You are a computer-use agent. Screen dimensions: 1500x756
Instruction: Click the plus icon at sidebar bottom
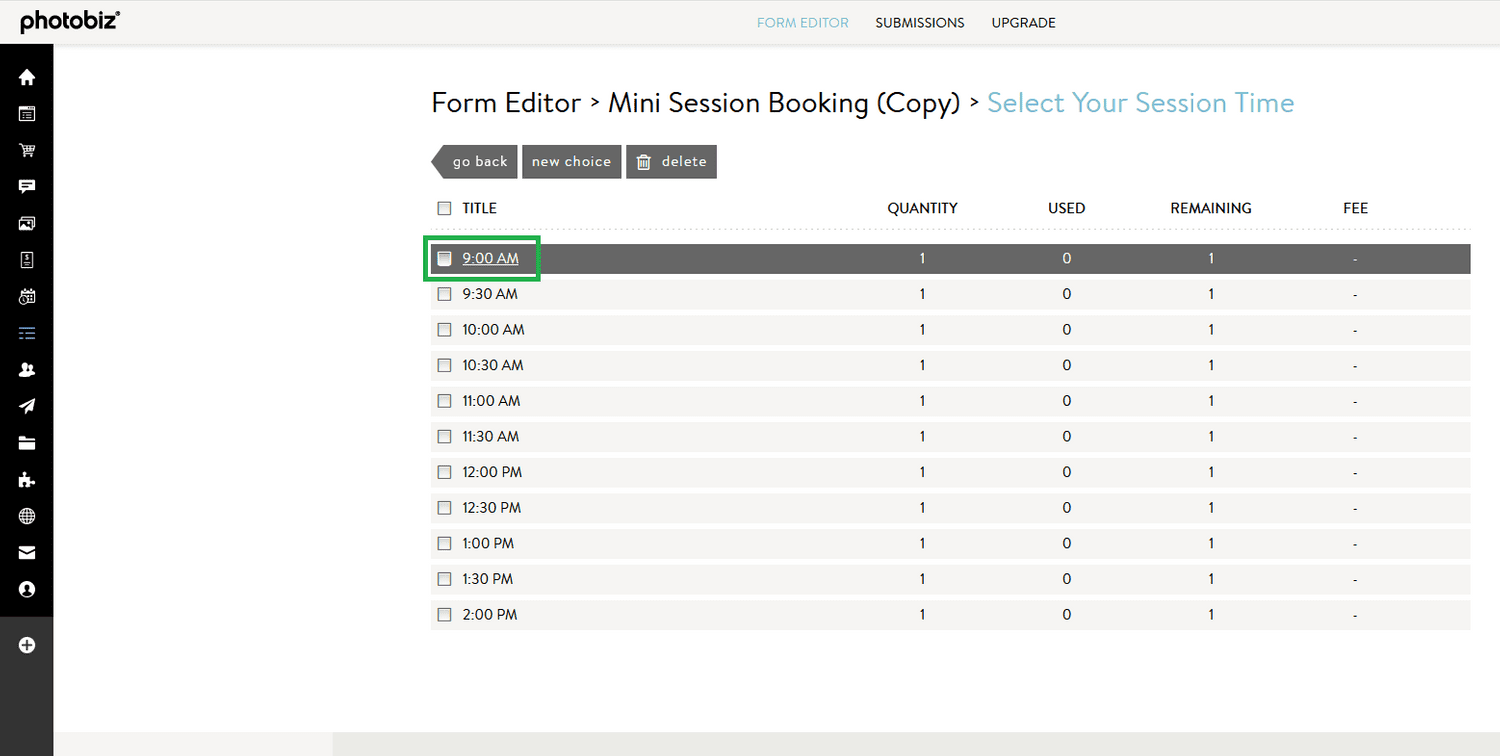point(26,645)
